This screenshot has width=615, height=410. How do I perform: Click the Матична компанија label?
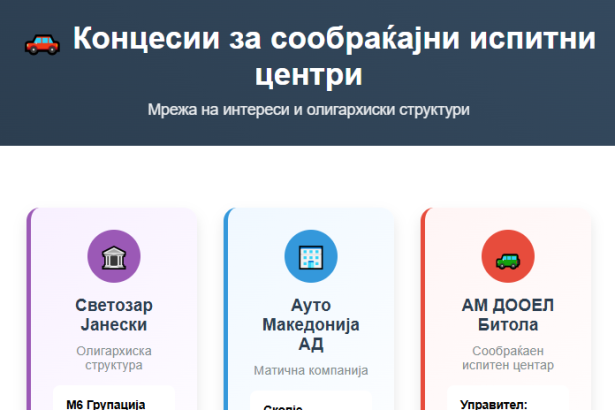click(x=311, y=370)
